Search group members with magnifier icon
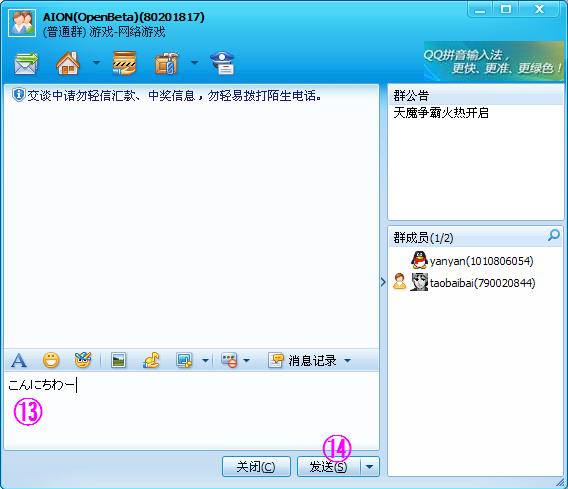Image resolution: width=568 pixels, height=489 pixels. pyautogui.click(x=554, y=235)
